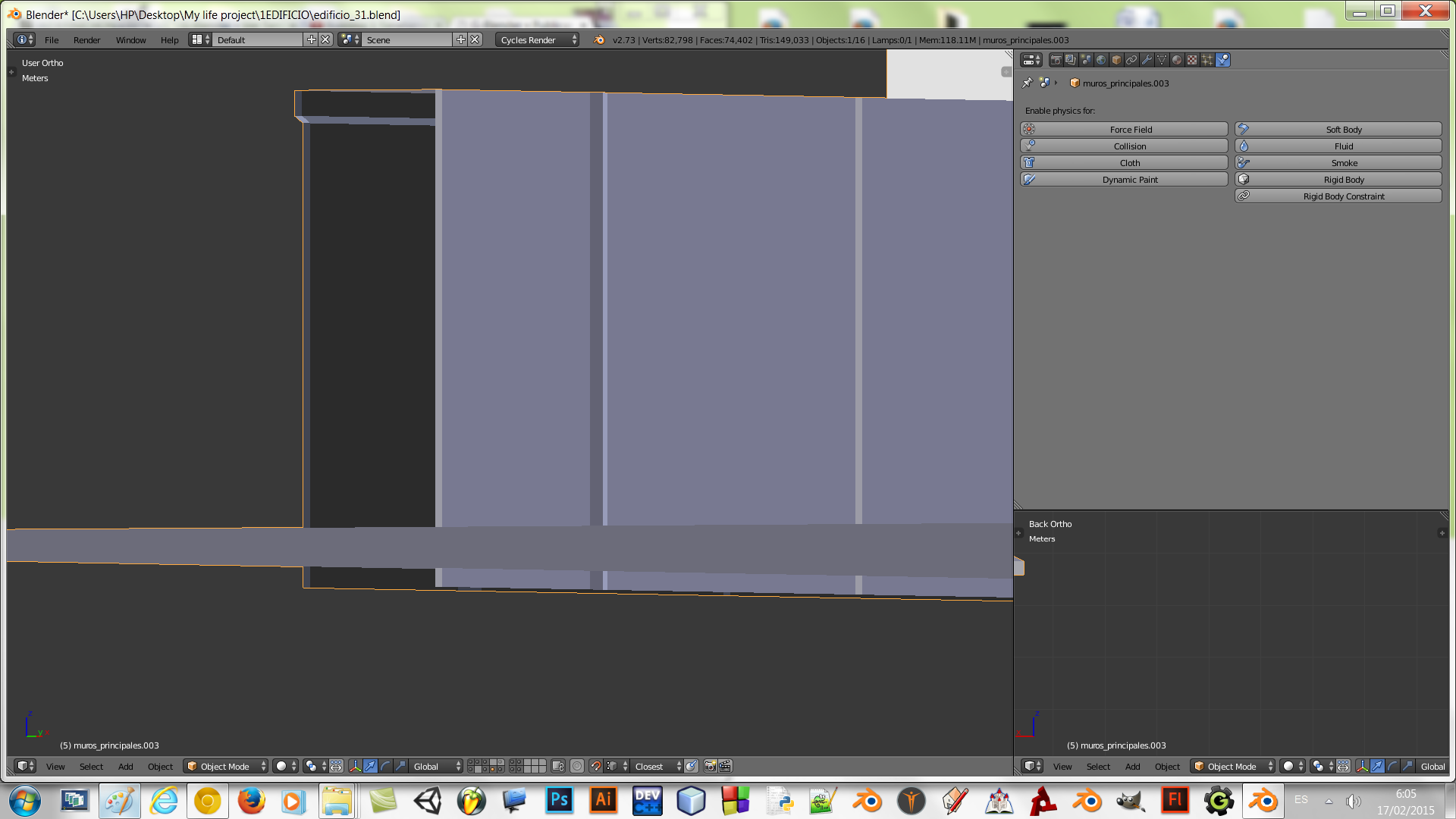Viewport: 1456px width, 819px height.
Task: Open the Render menu
Action: 86,39
